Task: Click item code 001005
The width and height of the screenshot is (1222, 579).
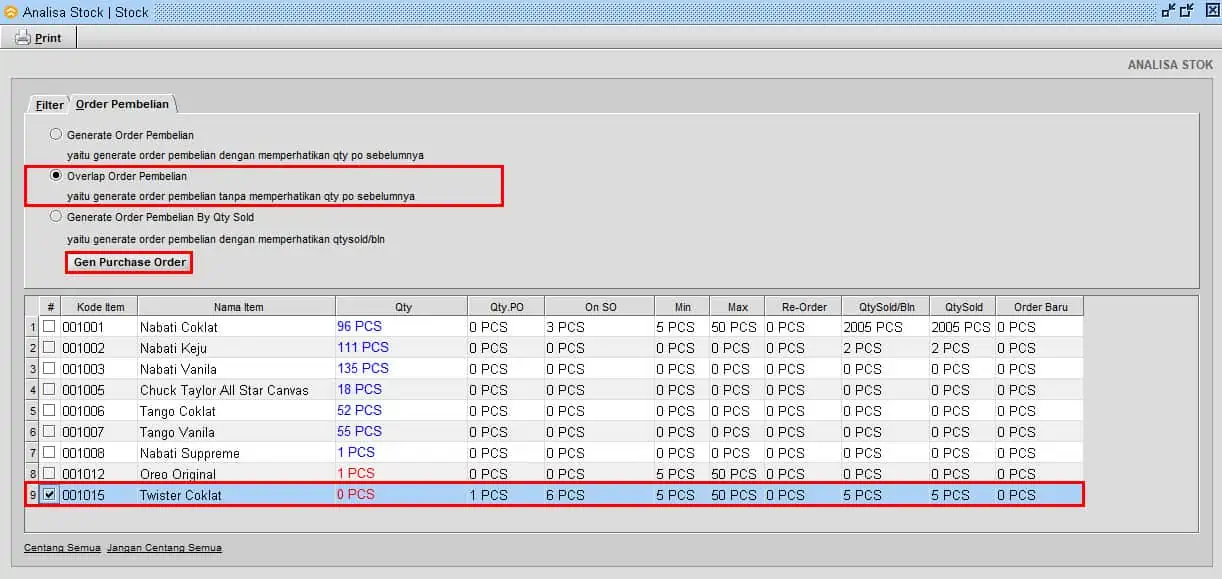Action: pyautogui.click(x=83, y=390)
